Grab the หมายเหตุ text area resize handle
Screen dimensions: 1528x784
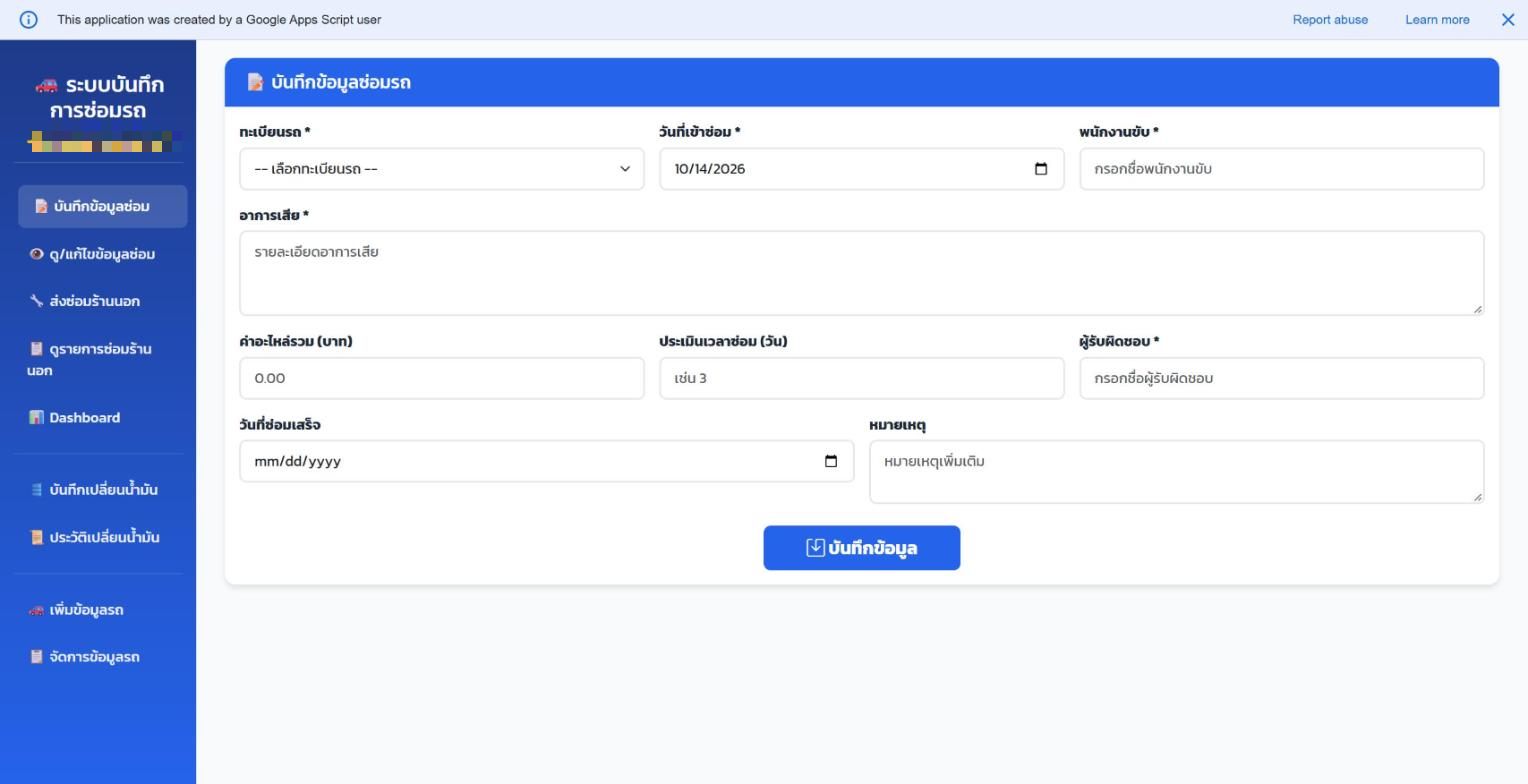(x=1477, y=496)
